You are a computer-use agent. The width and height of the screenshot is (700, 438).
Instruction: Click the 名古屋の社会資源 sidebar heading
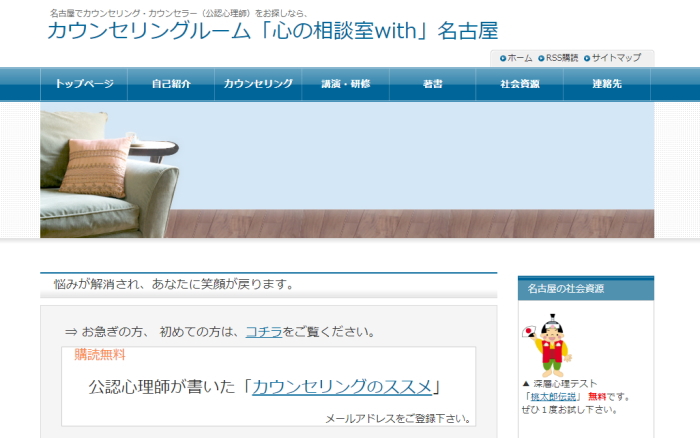click(586, 288)
